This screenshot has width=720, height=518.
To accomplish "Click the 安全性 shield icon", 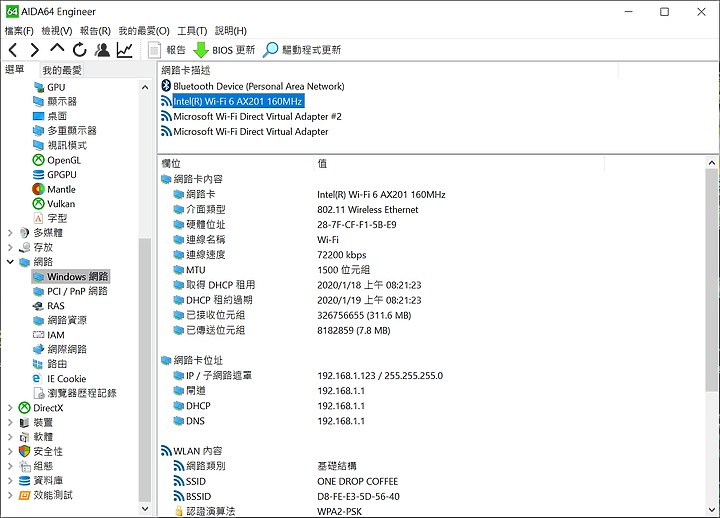I will tap(24, 451).
